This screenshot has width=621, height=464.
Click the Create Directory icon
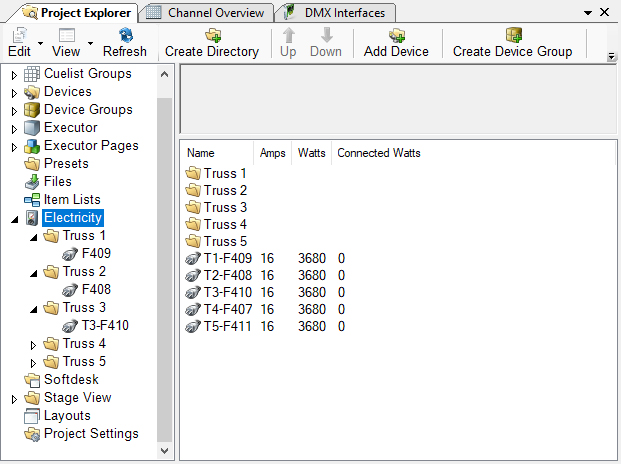click(212, 35)
